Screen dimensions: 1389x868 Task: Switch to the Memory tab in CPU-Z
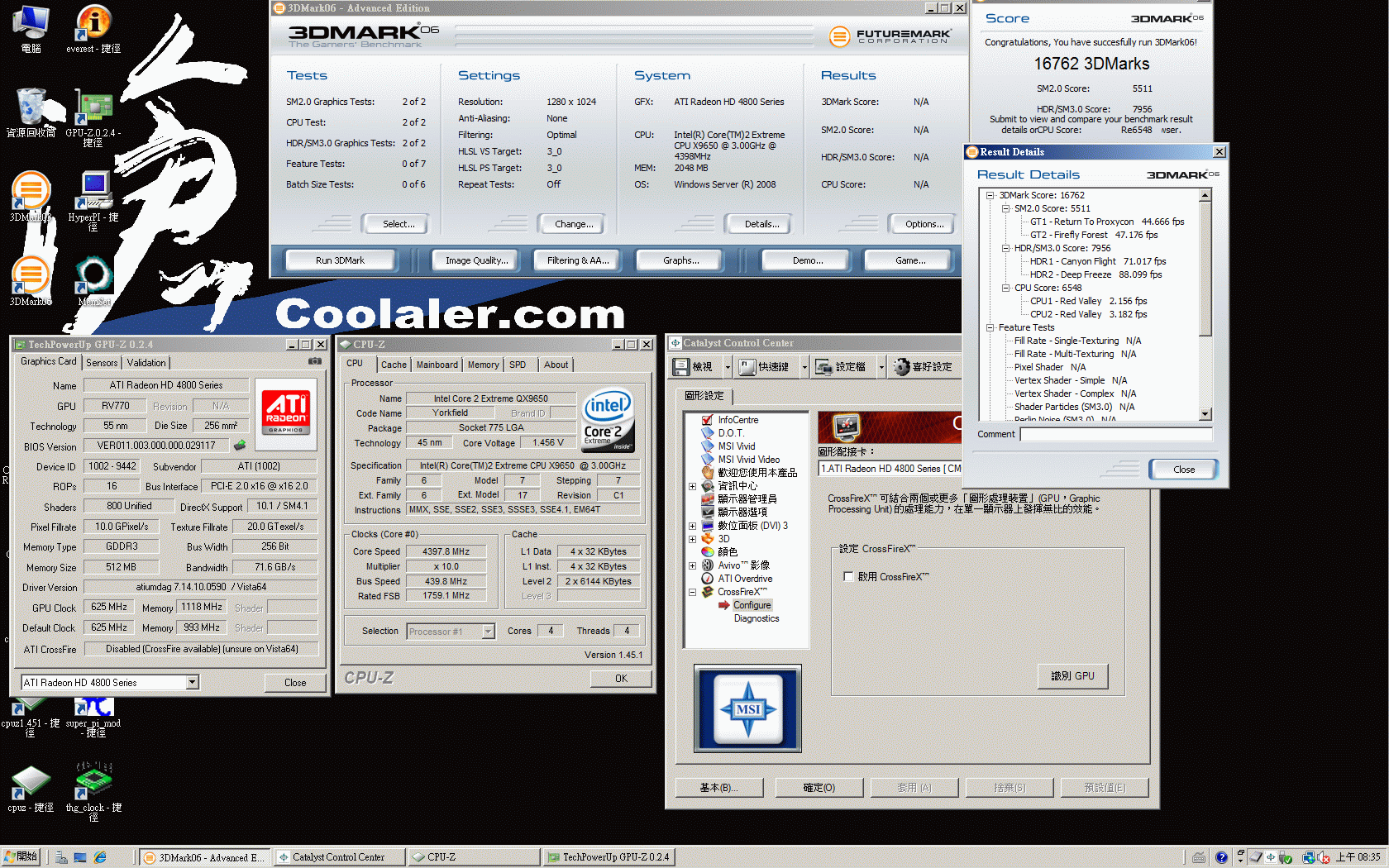click(483, 365)
